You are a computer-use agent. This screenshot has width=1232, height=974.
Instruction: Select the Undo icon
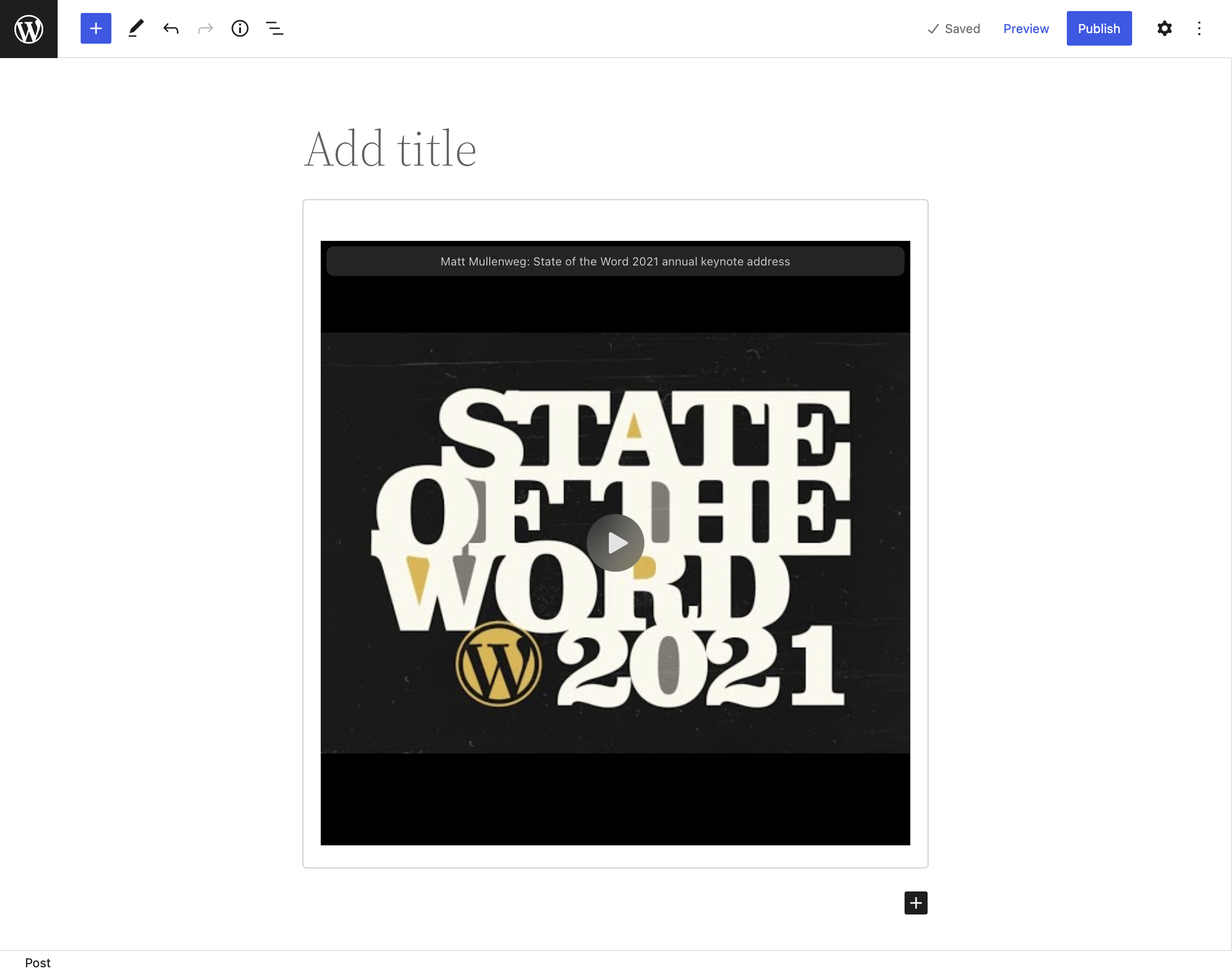point(171,28)
